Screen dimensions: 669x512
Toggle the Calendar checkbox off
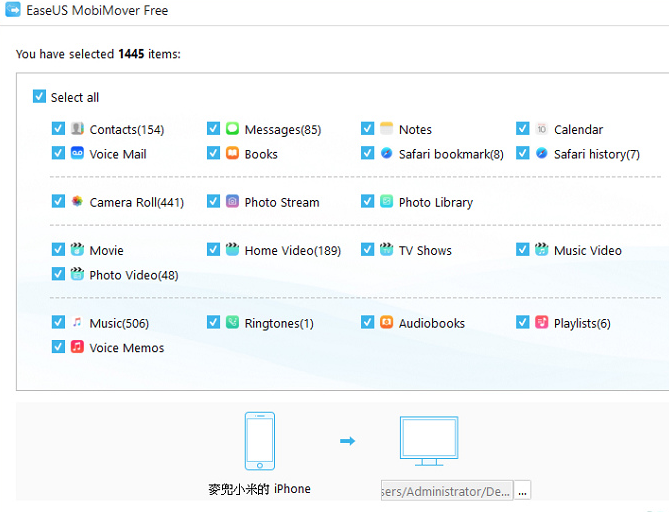(x=523, y=128)
